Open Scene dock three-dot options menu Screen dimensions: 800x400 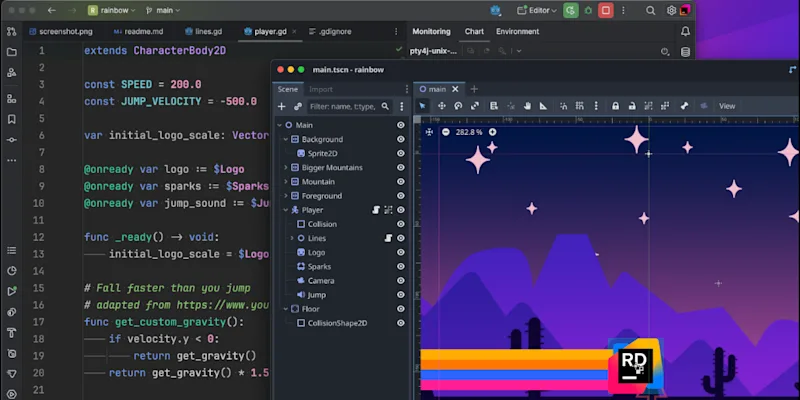click(402, 106)
